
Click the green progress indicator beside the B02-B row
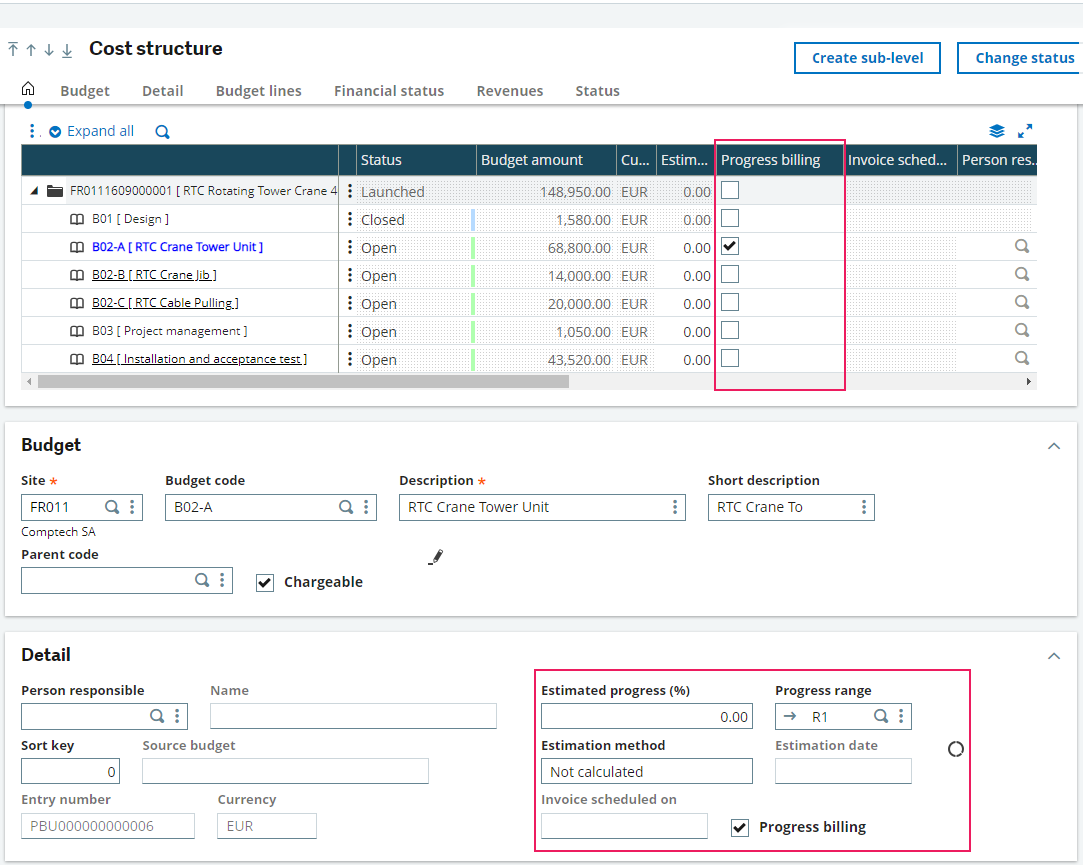pyautogui.click(x=472, y=274)
